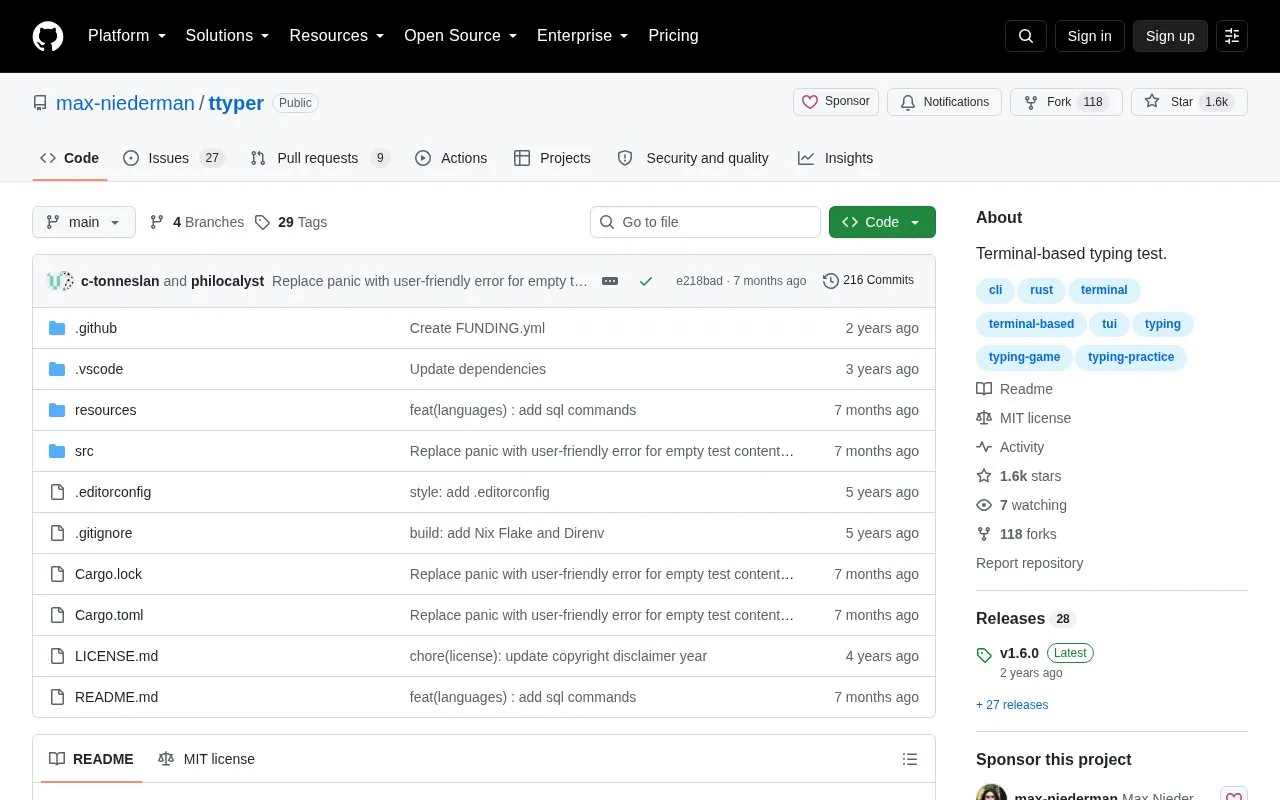Open the resources folder
The height and width of the screenshot is (800, 1280).
105,410
